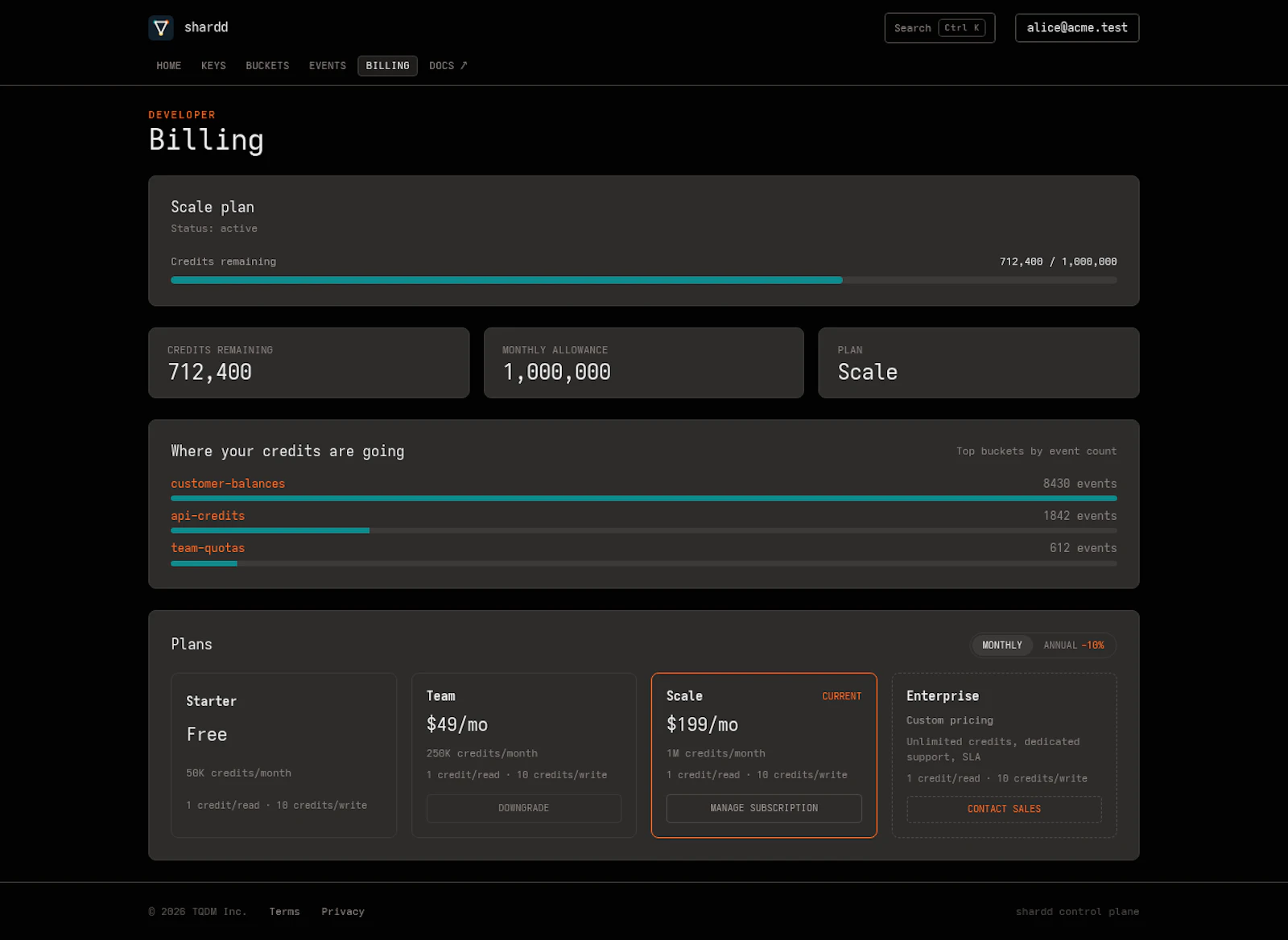
Task: Click the MONTHLY ALLOWANCE 1,000,000 card
Action: tap(644, 363)
